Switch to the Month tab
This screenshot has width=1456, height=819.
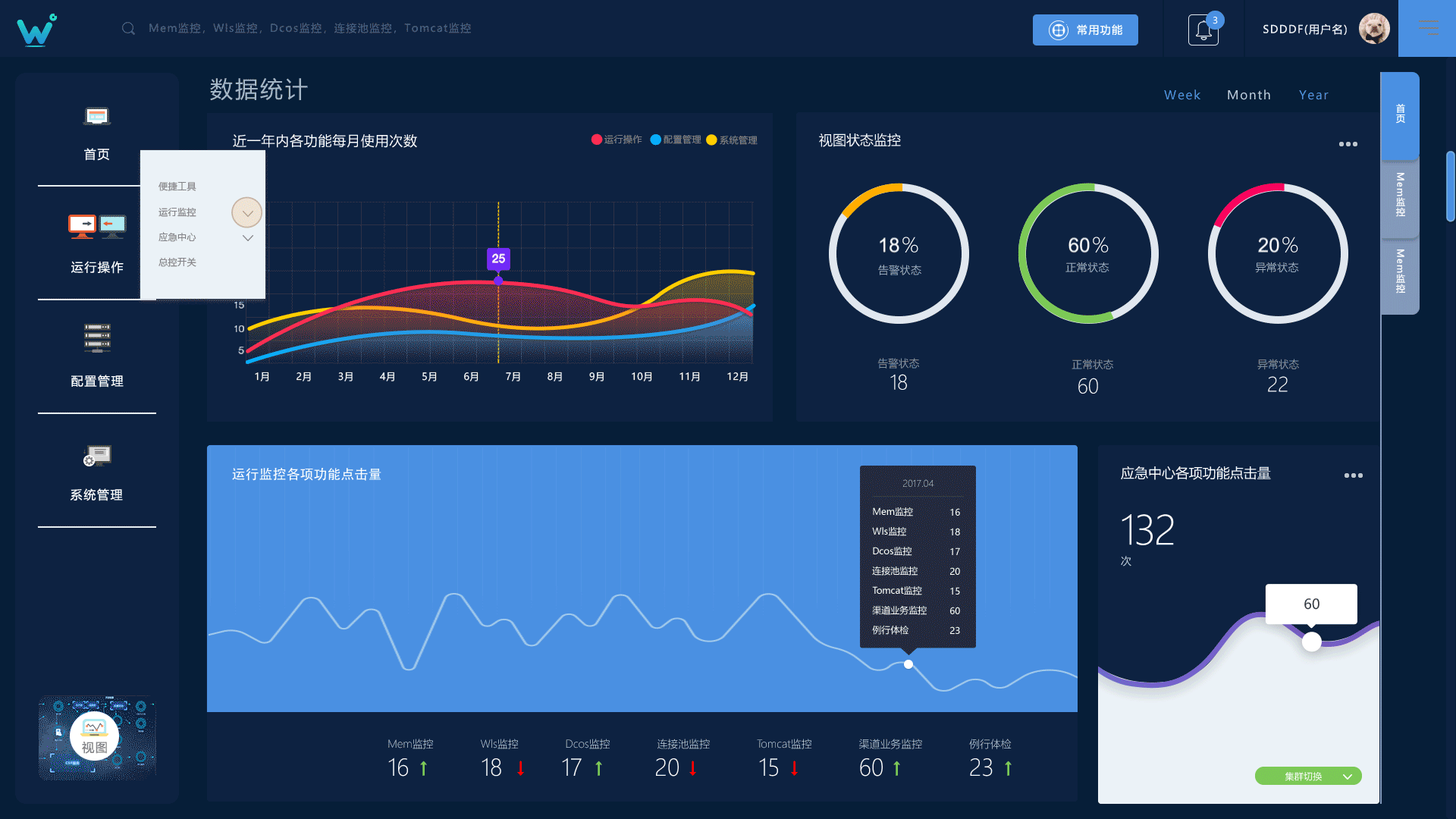(1249, 95)
